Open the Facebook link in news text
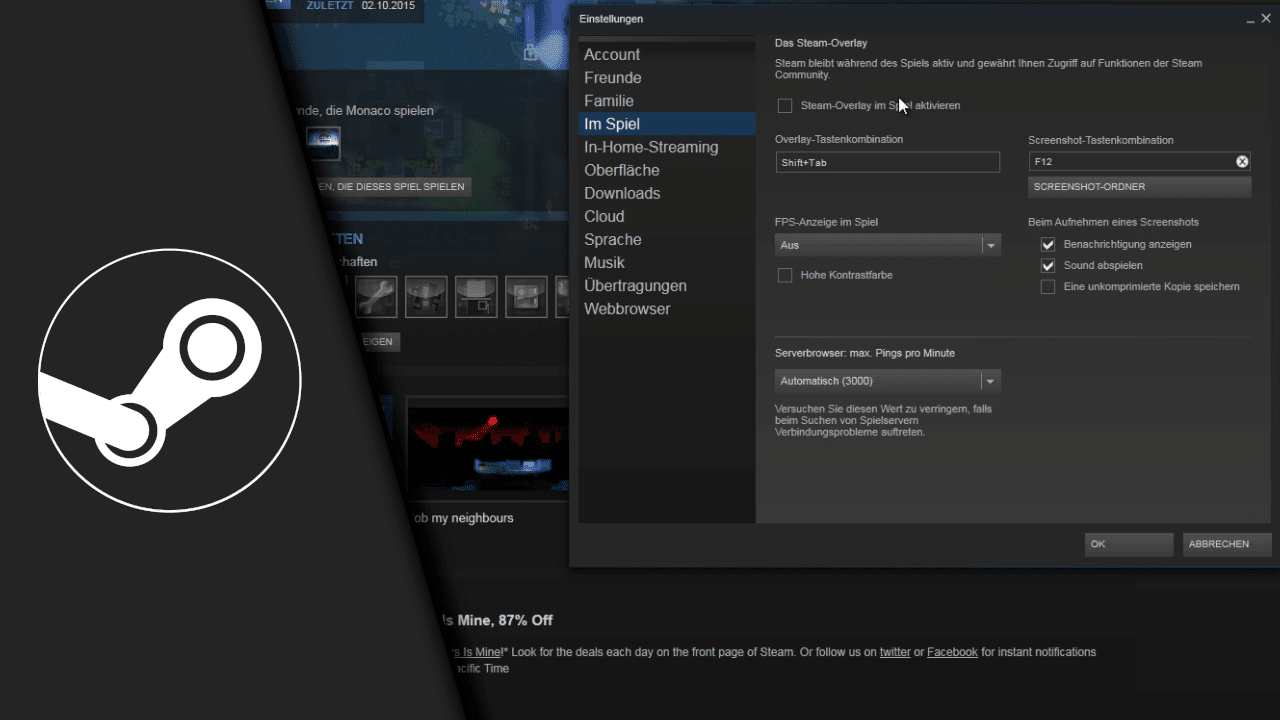The image size is (1280, 720). 952,652
